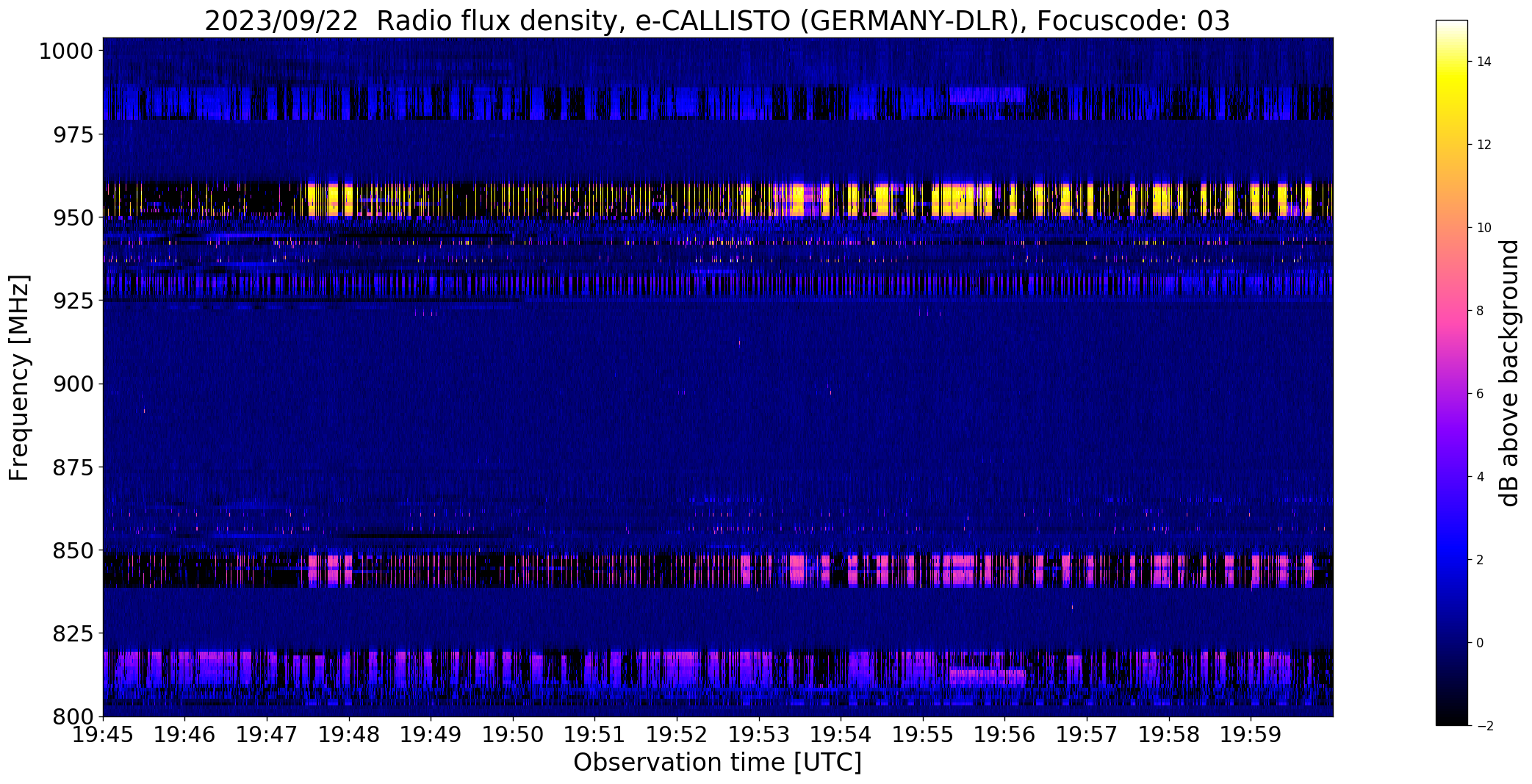Viewport: 1532px width, 784px height.
Task: Click the 19:49 time tick label
Action: (431, 735)
